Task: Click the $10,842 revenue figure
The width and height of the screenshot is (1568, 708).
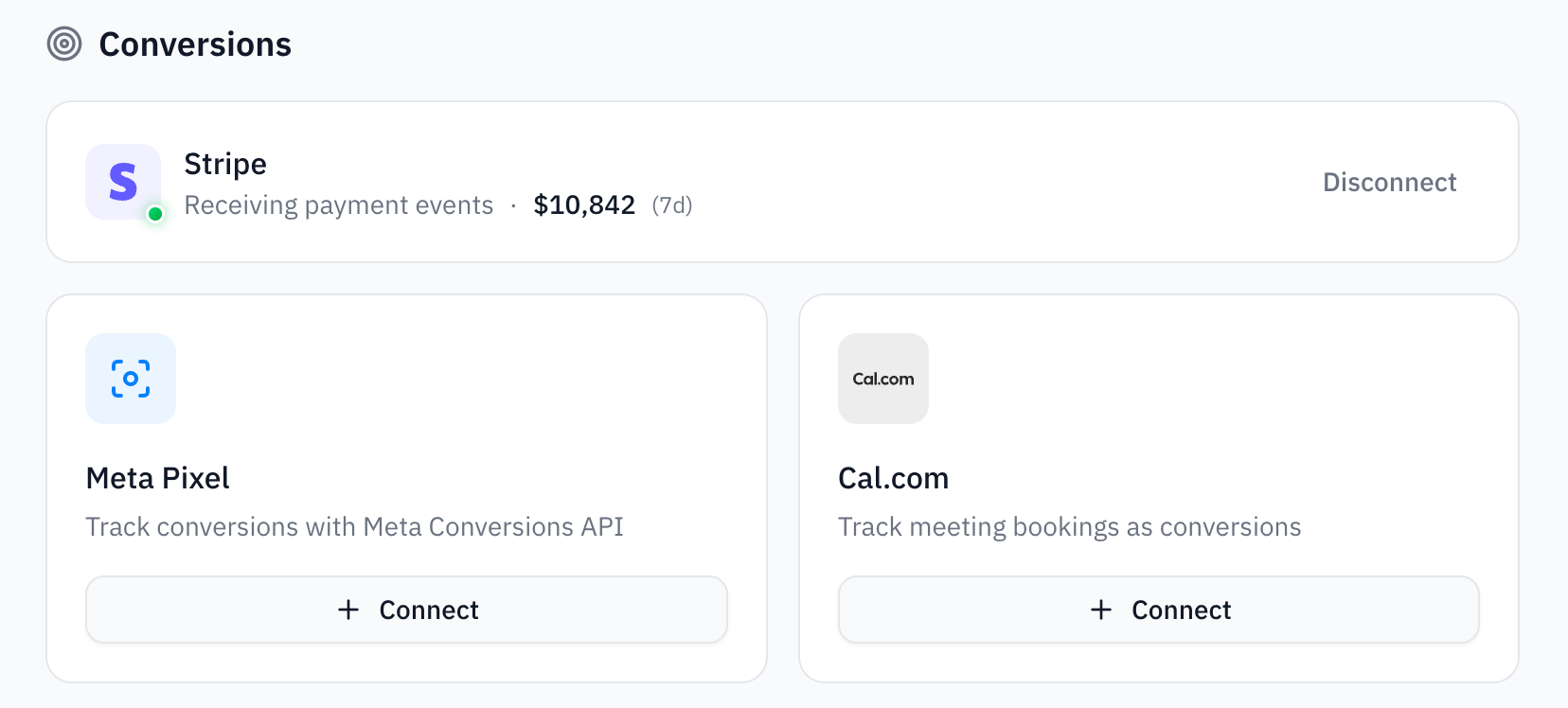Action: click(584, 204)
